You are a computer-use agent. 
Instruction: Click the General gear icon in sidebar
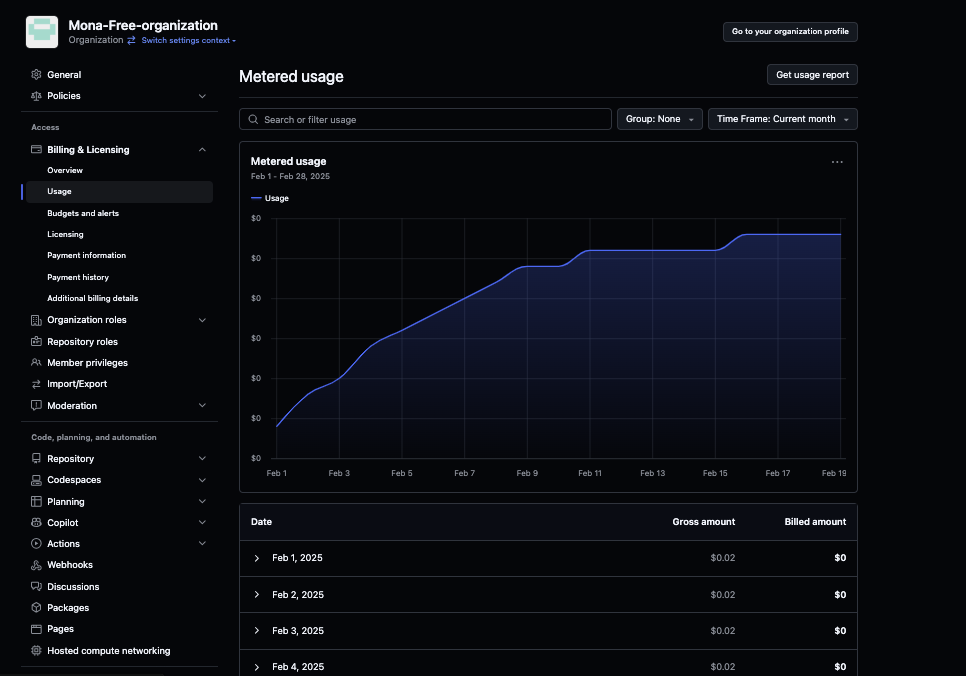pyautogui.click(x=36, y=75)
